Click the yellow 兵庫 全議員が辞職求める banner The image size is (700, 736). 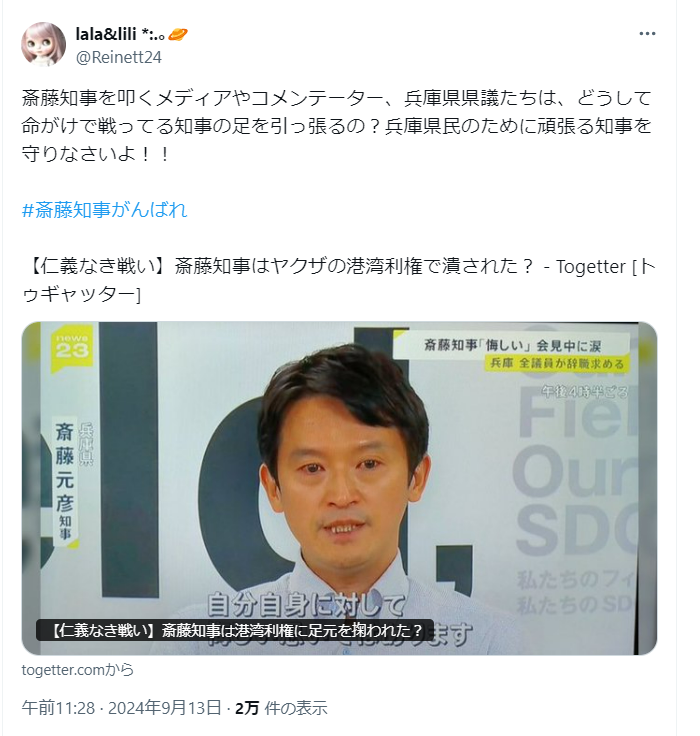tap(557, 363)
